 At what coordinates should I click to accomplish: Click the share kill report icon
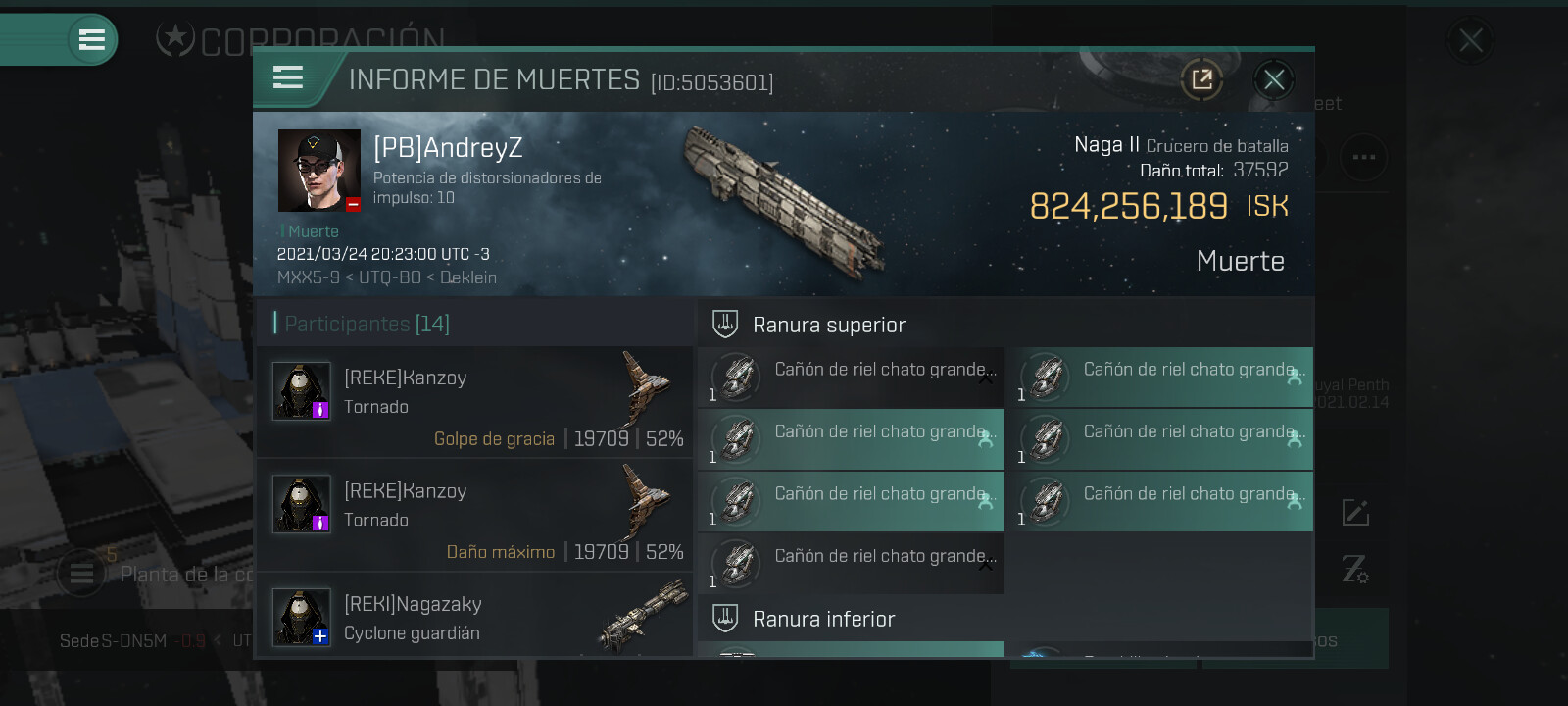(x=1202, y=79)
